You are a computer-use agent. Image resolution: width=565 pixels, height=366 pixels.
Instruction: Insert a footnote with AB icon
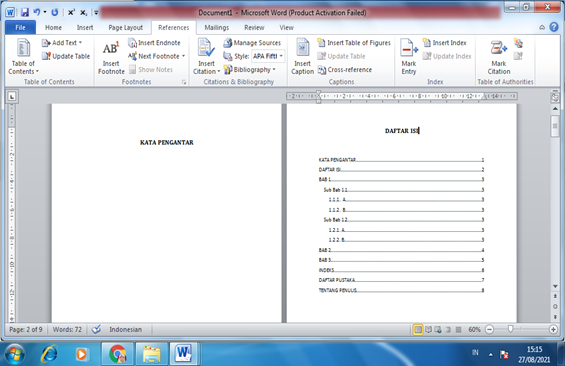111,57
